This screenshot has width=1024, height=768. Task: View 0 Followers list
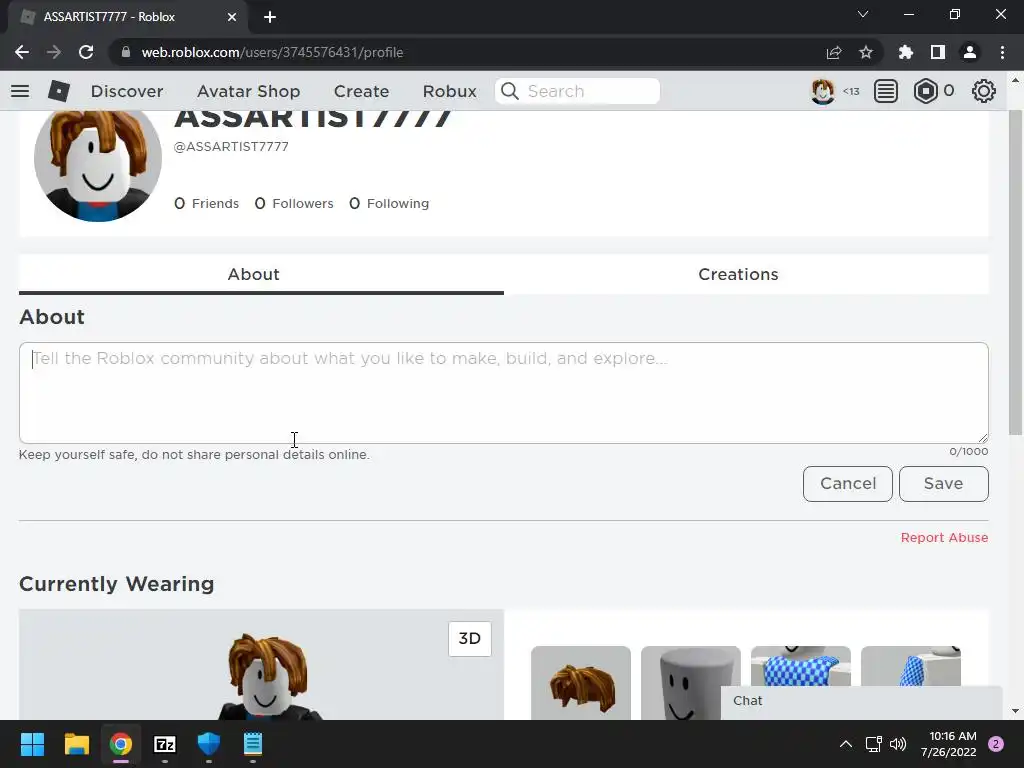(294, 204)
